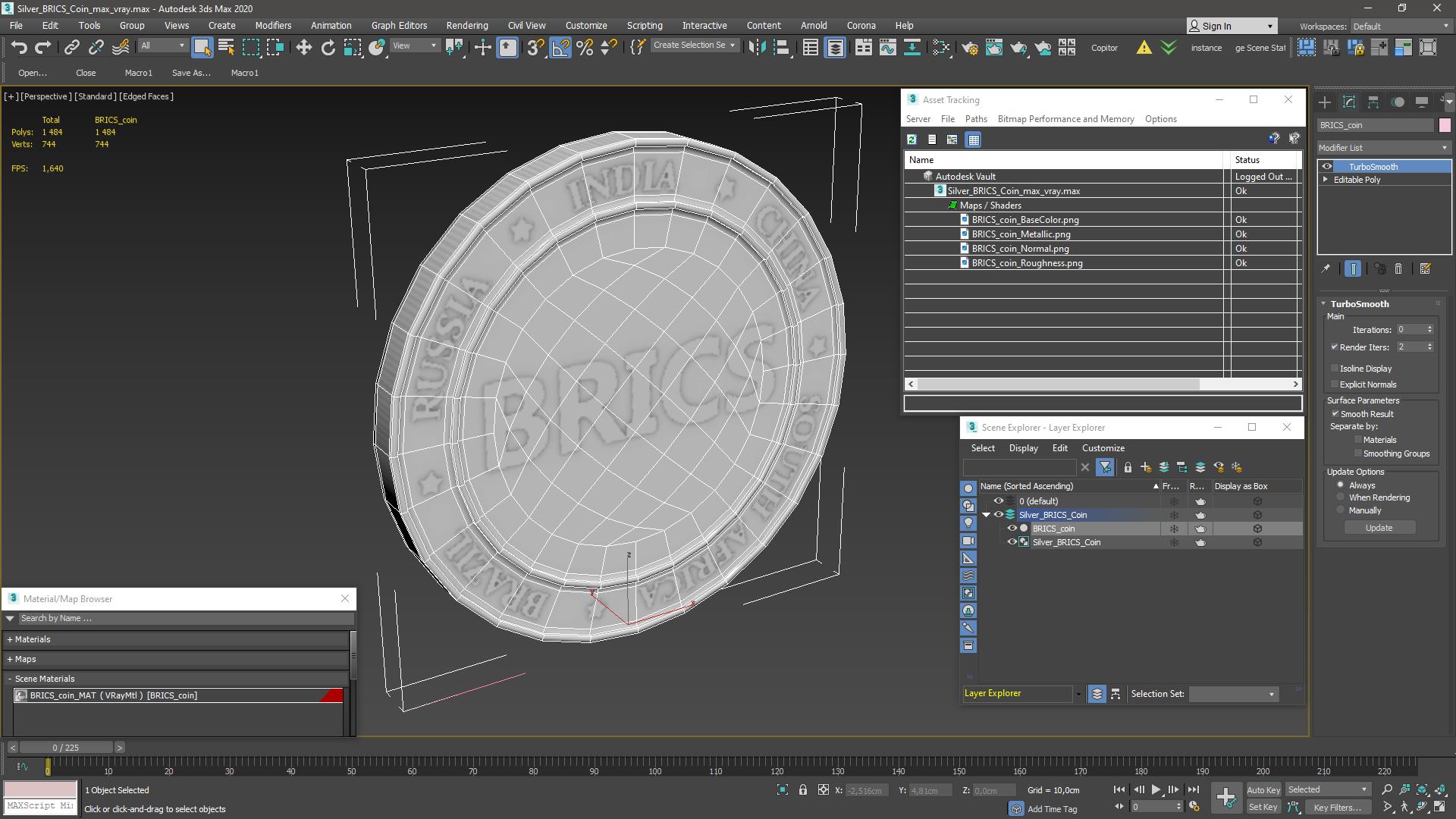Screen dimensions: 1456x819
Task: Click the Save As... macro button
Action: click(191, 73)
